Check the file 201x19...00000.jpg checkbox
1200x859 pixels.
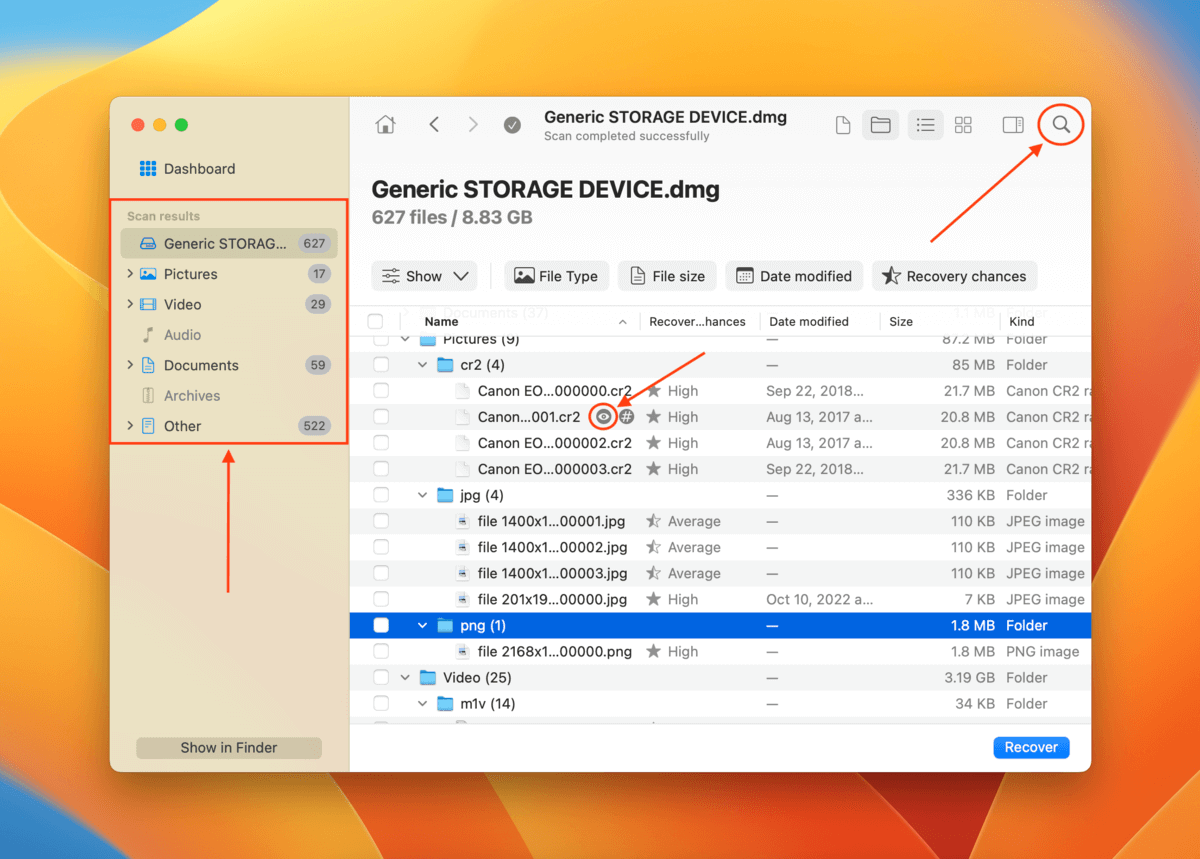coord(381,599)
